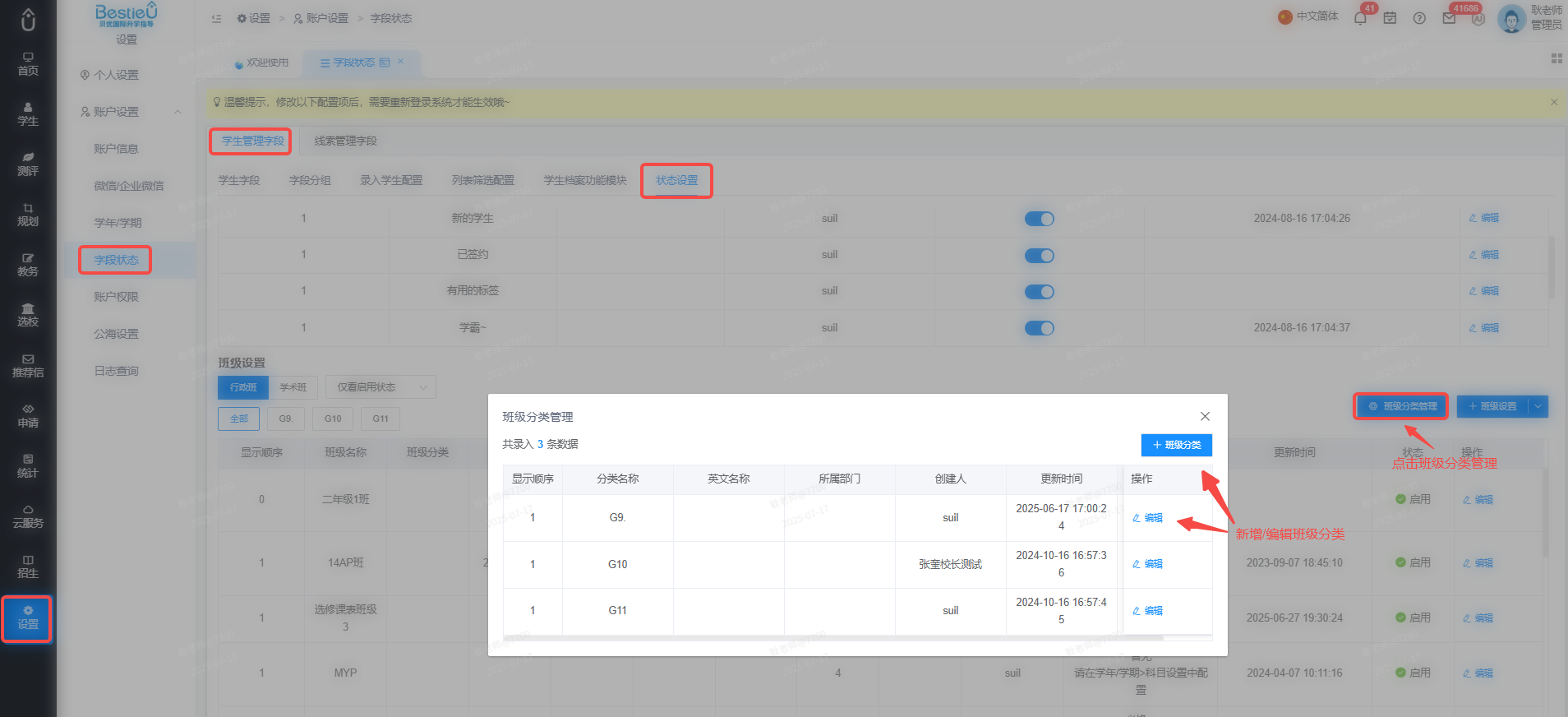Open the calendar icon in header

pos(1390,18)
